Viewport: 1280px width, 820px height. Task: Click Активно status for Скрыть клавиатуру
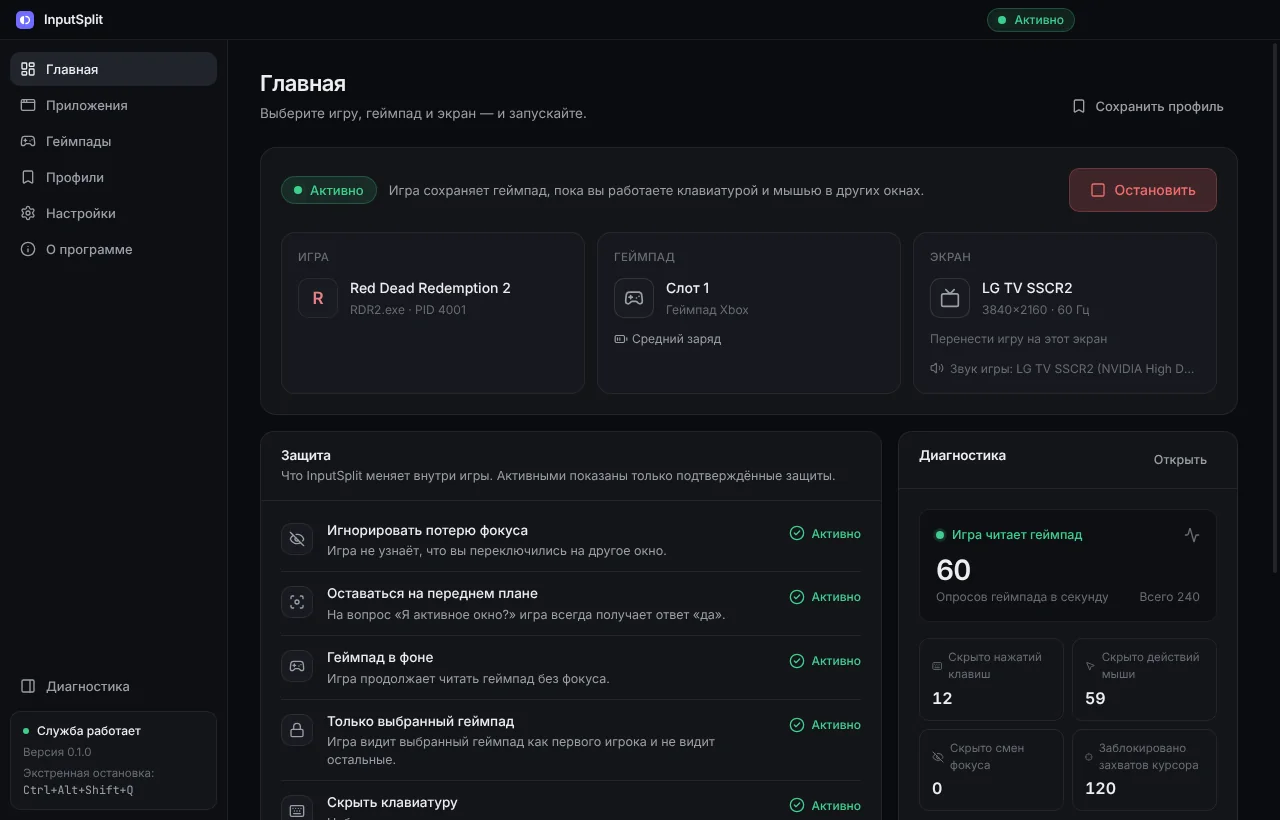(825, 806)
